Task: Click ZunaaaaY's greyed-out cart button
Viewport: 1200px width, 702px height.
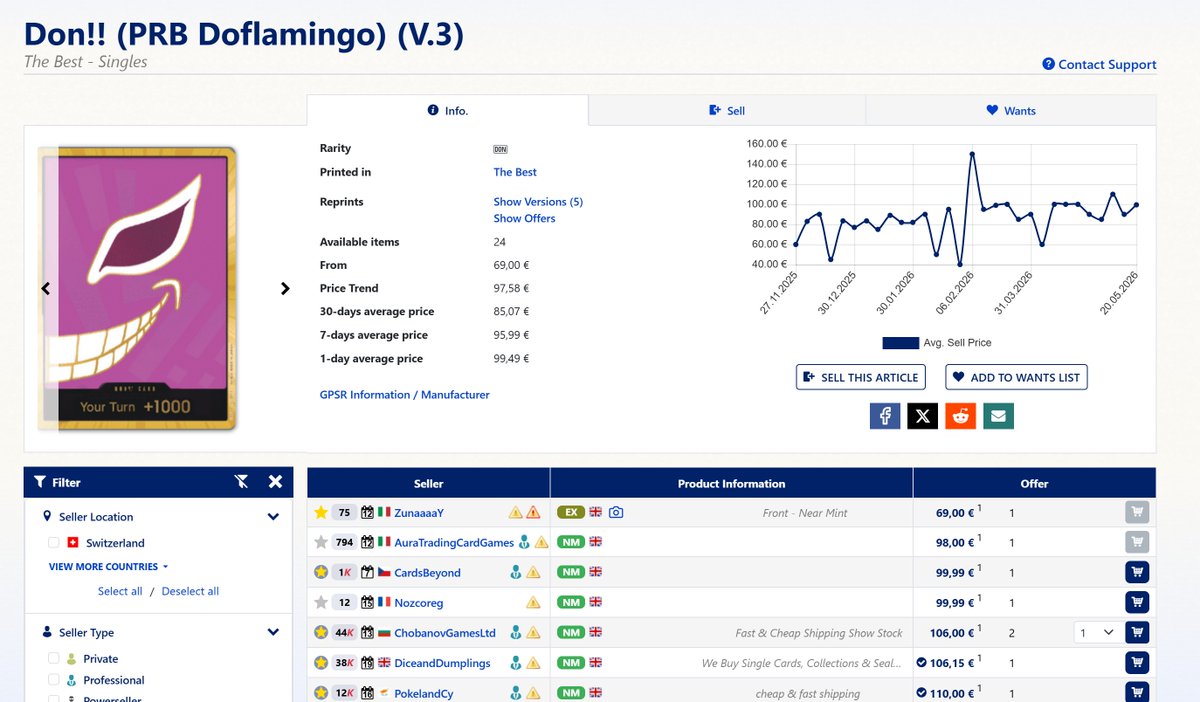Action: 1137,512
